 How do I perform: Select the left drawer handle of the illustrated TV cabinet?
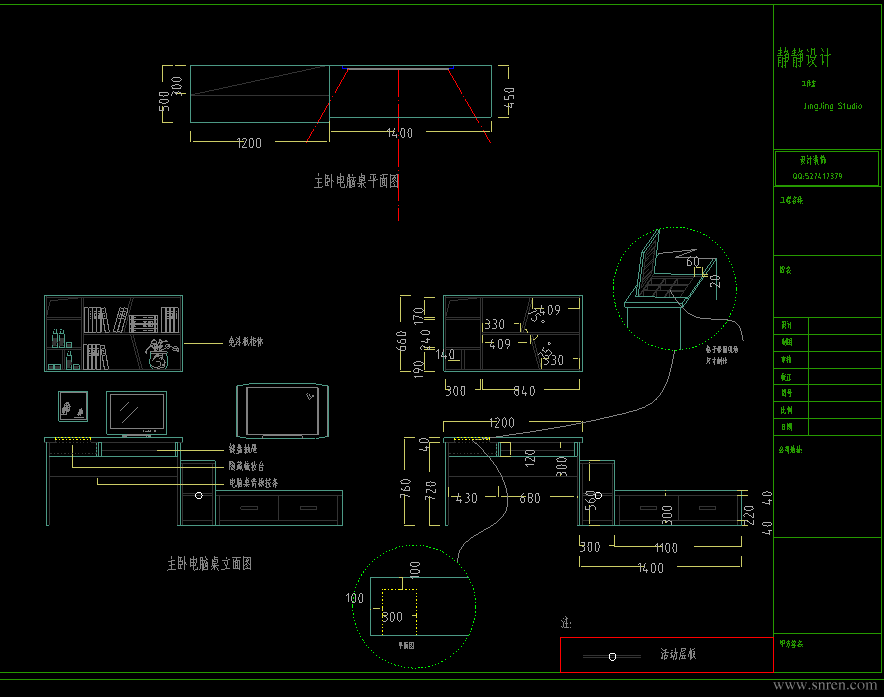tap(249, 508)
